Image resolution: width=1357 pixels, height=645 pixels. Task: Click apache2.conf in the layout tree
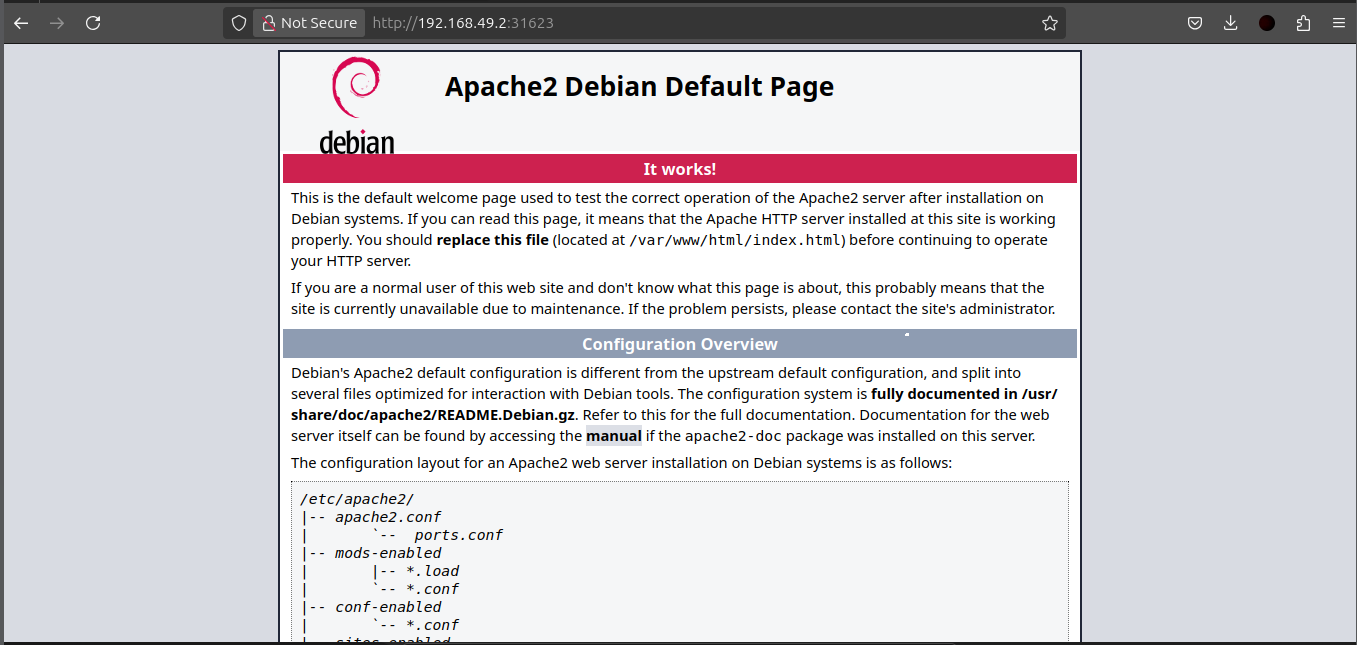(x=388, y=517)
